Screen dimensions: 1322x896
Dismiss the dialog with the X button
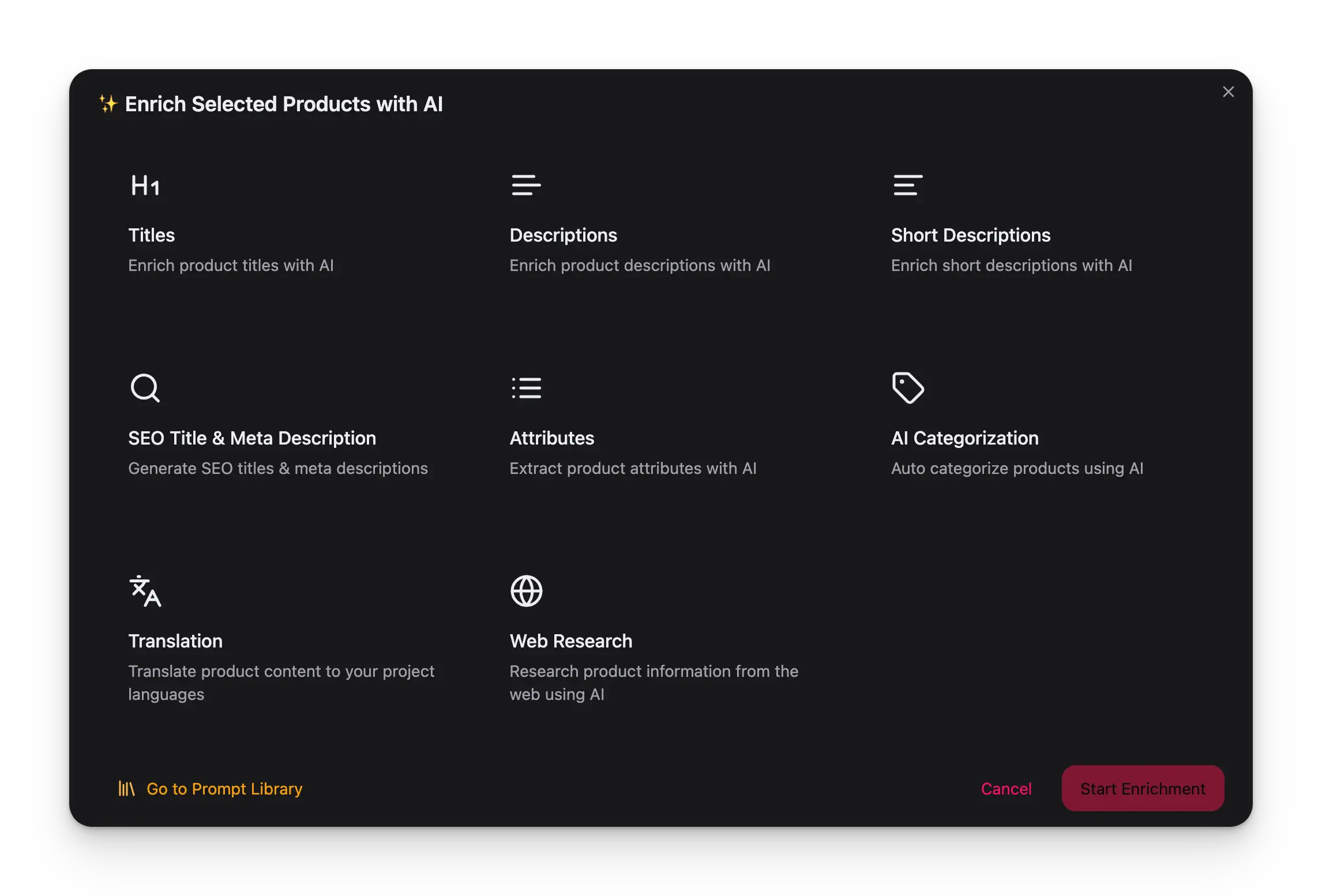1229,91
